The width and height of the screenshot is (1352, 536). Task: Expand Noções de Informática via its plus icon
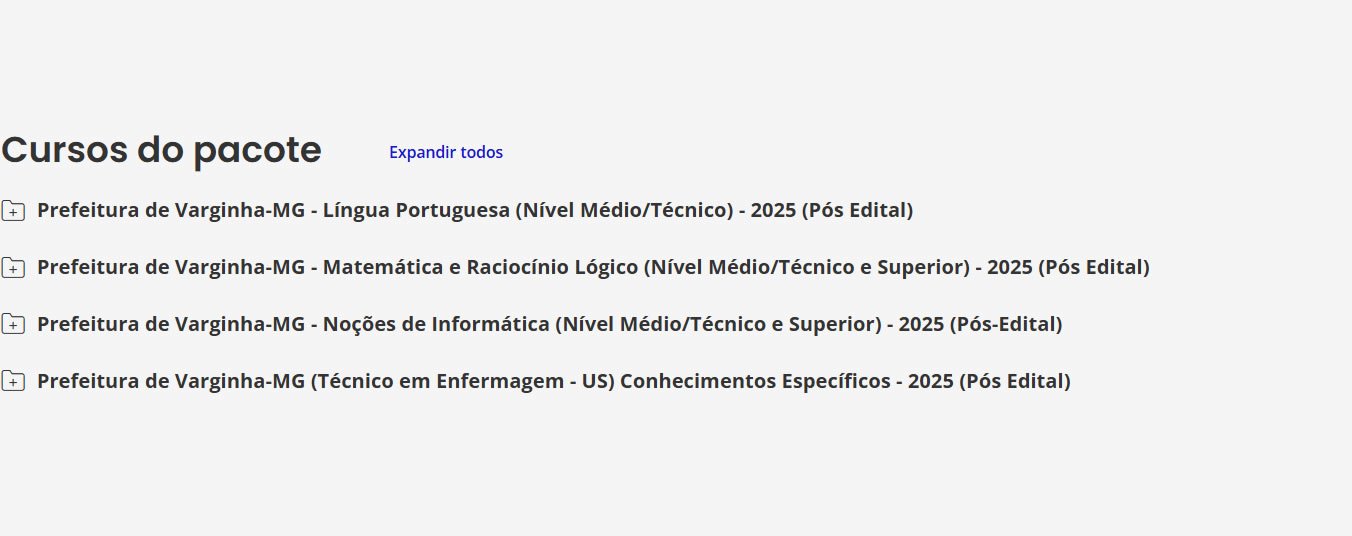[x=13, y=325]
